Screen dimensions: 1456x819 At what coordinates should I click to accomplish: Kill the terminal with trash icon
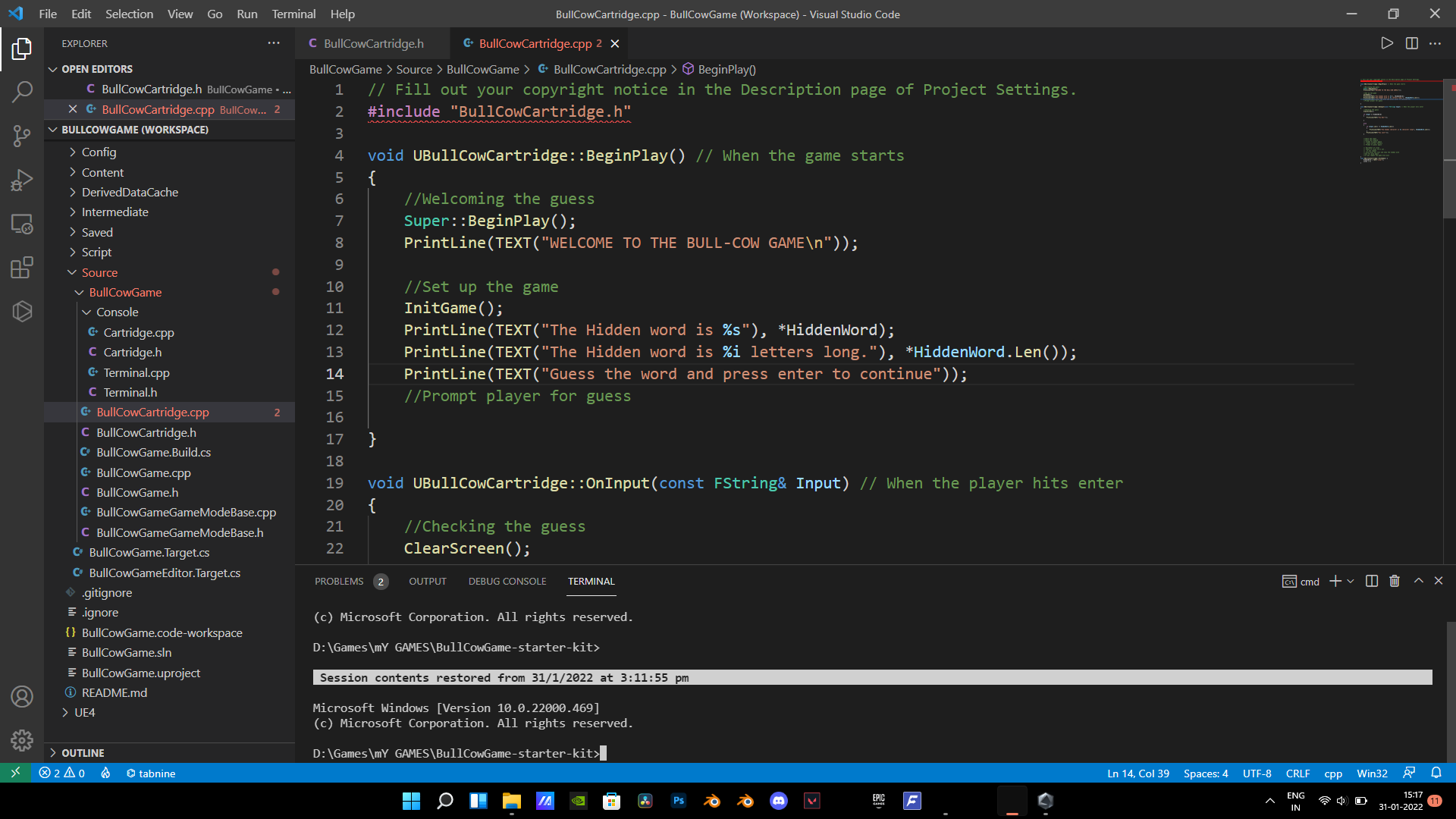(1394, 581)
